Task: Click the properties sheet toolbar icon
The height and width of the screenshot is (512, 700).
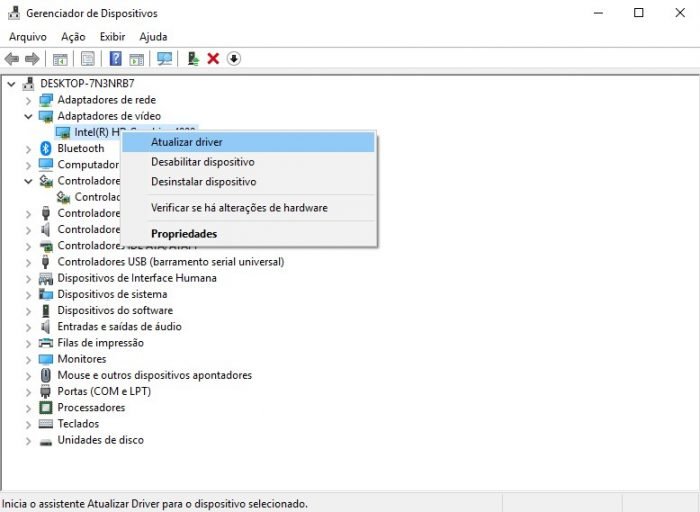Action: [x=88, y=58]
